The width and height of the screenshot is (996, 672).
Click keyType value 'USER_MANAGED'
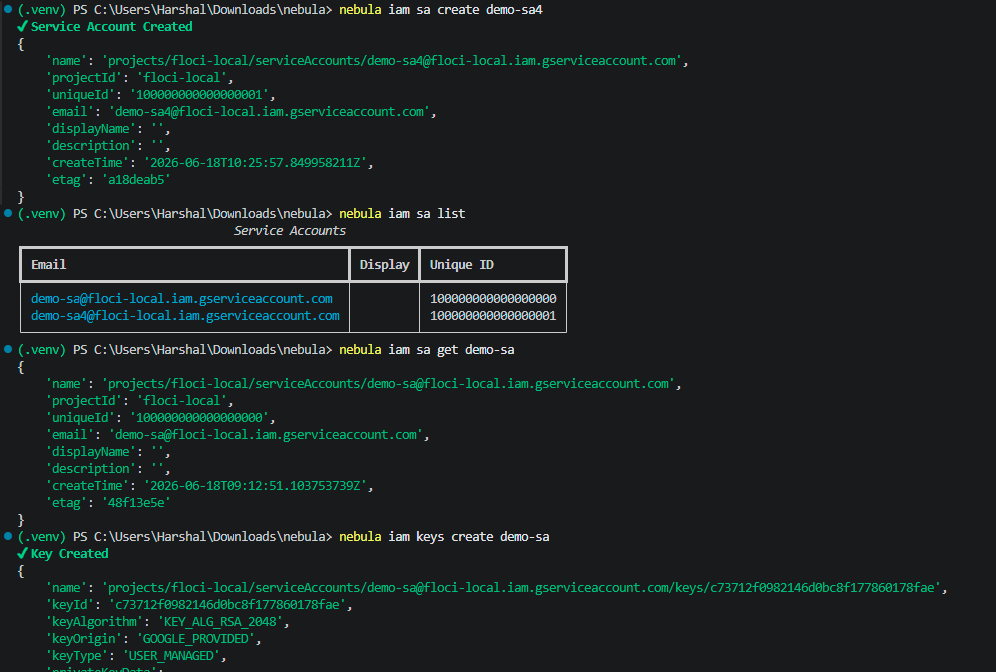tap(172, 655)
